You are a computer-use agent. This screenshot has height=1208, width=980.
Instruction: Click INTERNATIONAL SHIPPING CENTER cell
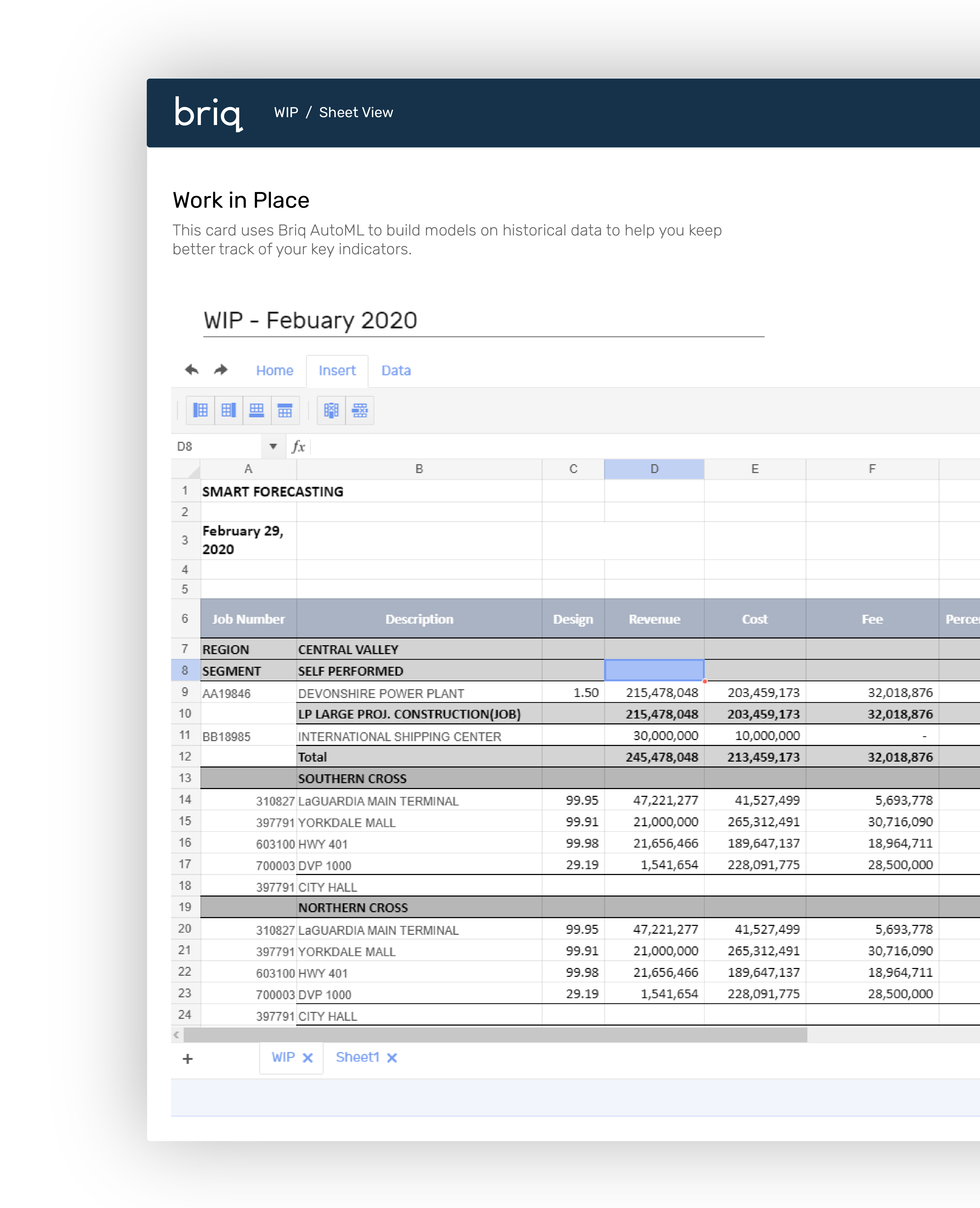419,736
